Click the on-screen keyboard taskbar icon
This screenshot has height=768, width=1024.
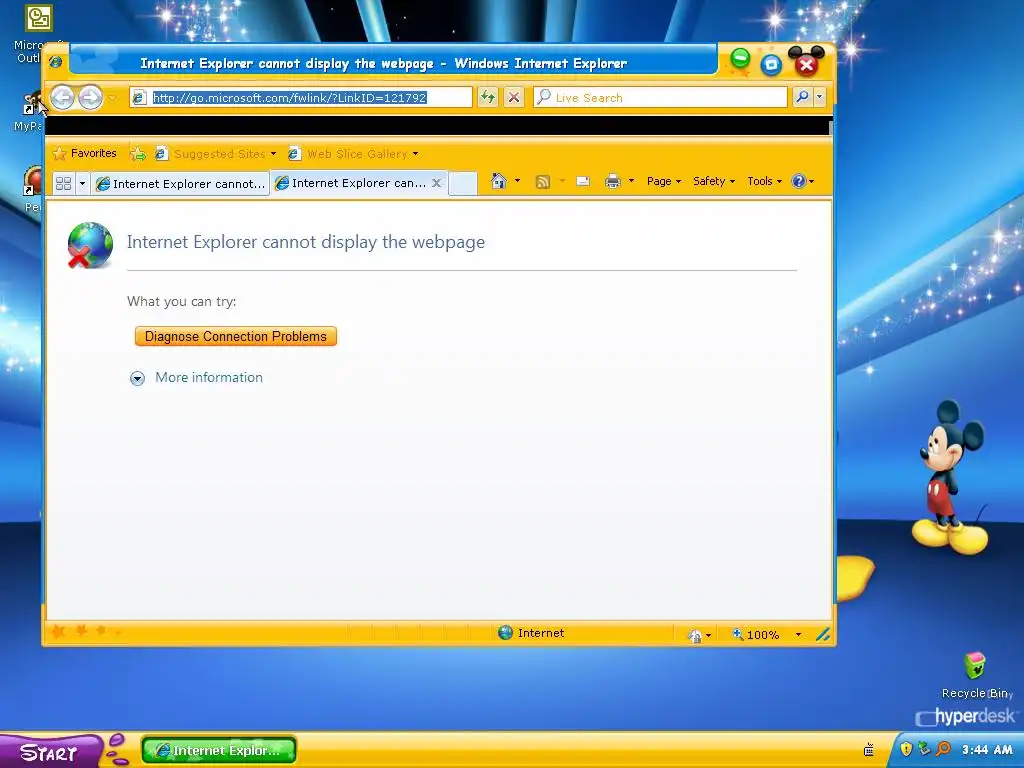click(x=869, y=750)
